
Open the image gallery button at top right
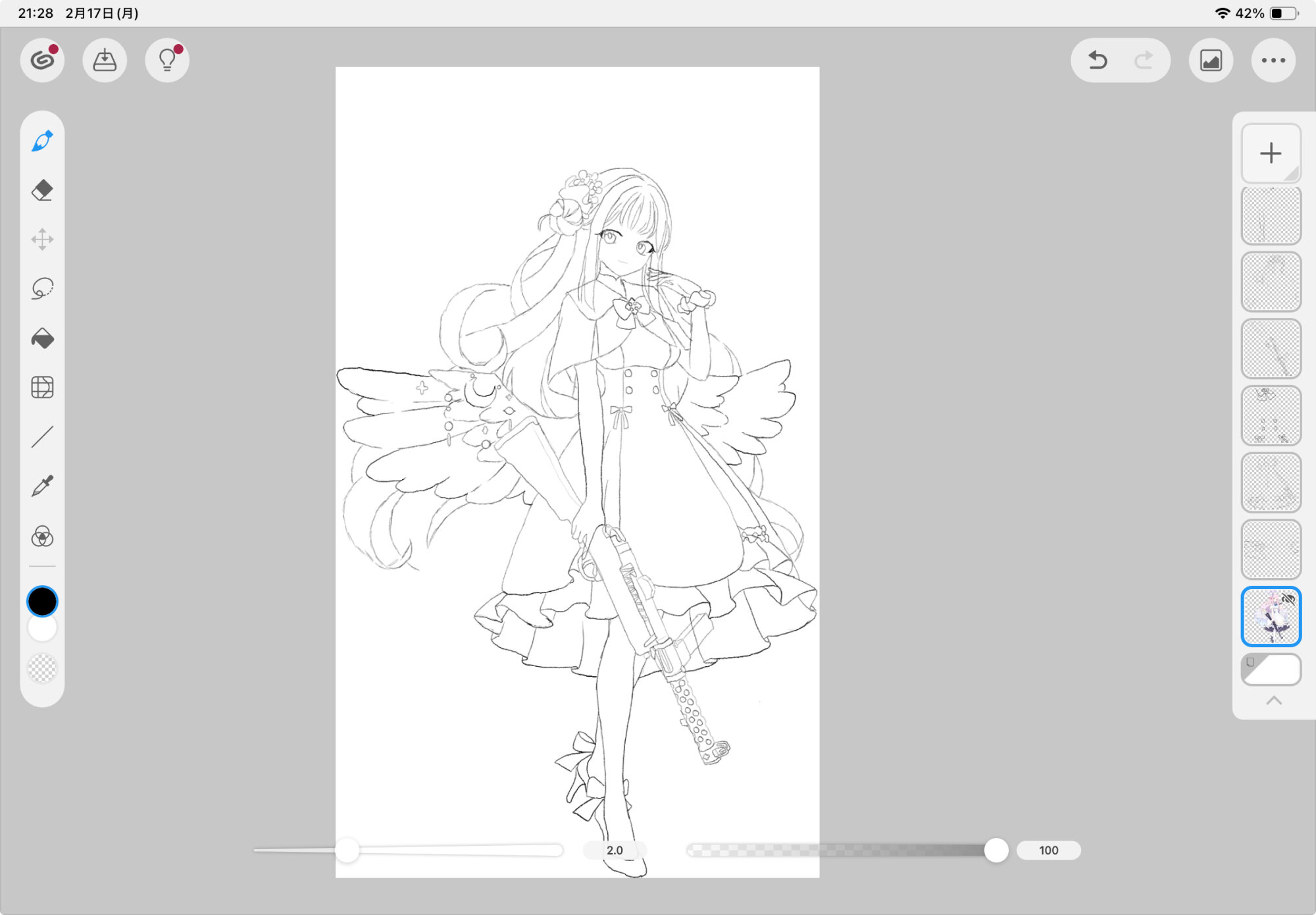(x=1211, y=61)
